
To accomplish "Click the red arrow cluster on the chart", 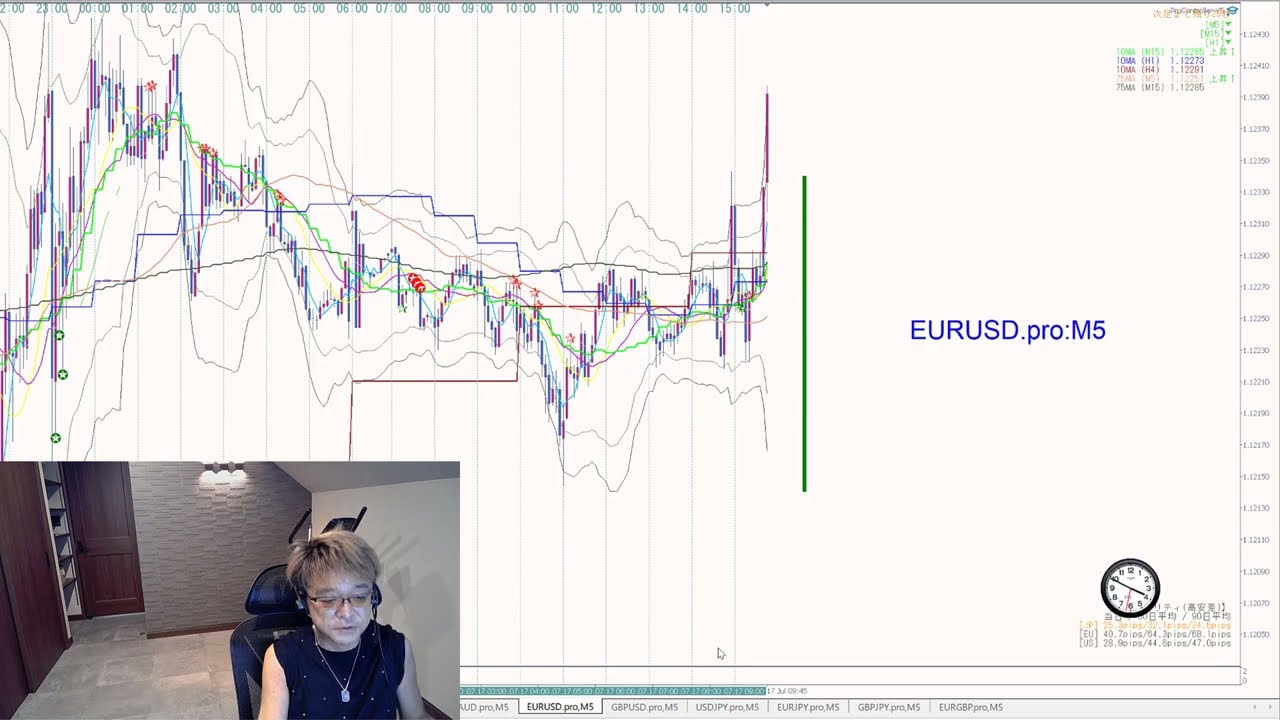I will 416,284.
